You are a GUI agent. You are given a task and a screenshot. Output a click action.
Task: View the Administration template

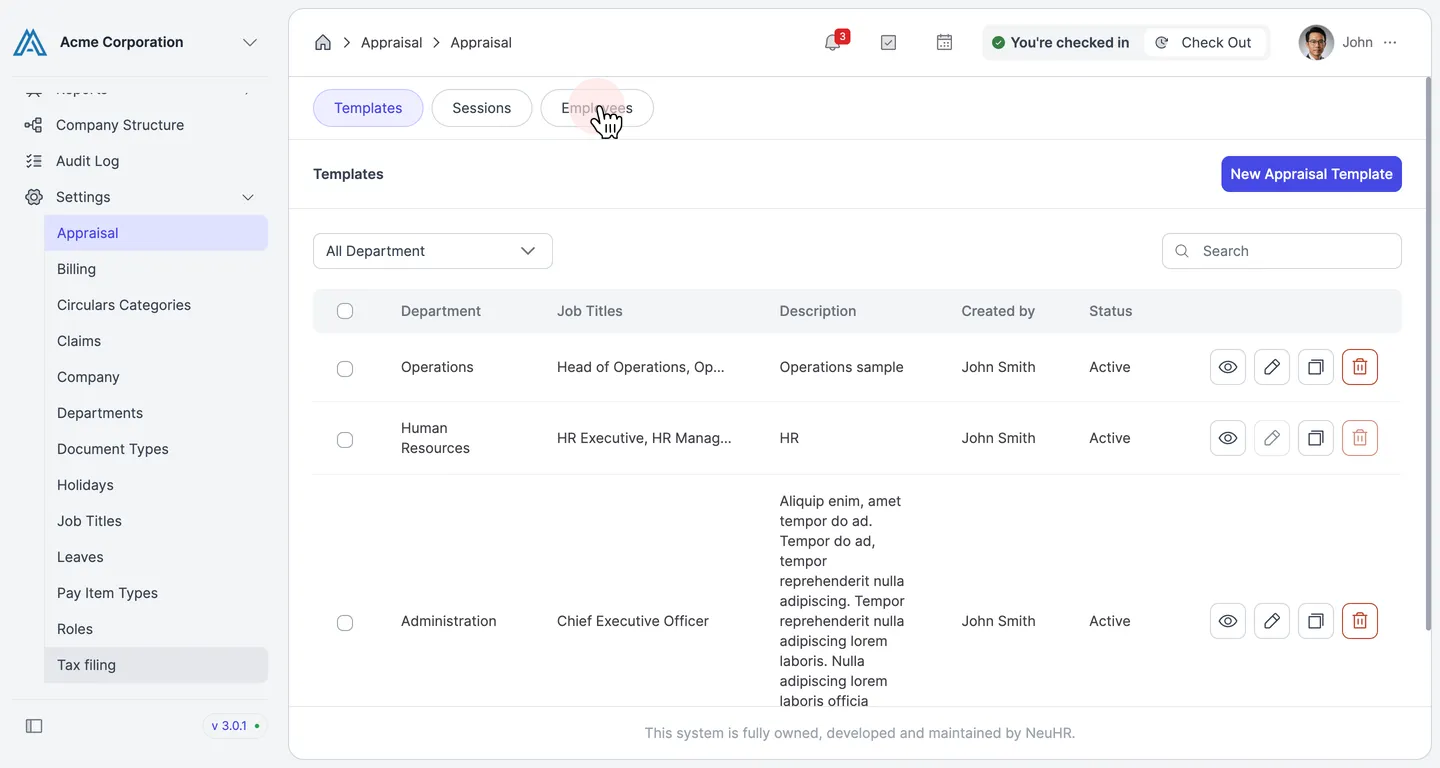[x=1228, y=621]
